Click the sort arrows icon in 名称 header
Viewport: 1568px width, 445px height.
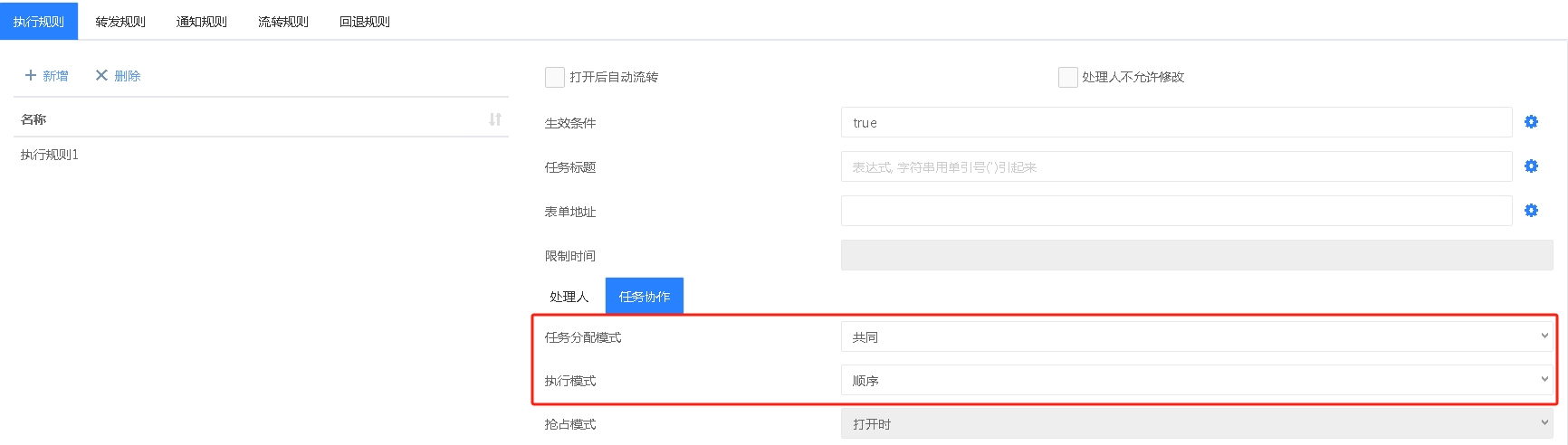(495, 119)
